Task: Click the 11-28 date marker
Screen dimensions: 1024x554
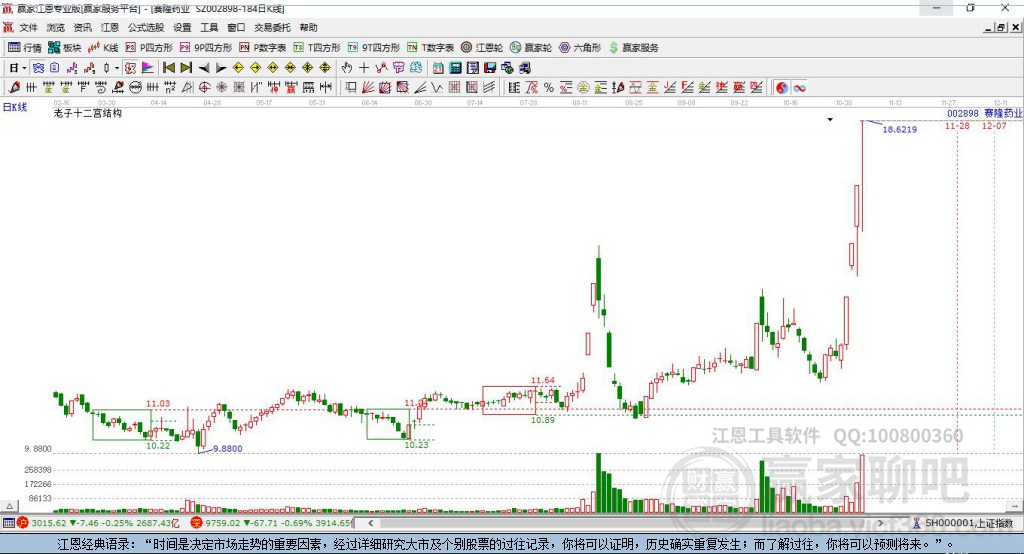Action: 957,125
